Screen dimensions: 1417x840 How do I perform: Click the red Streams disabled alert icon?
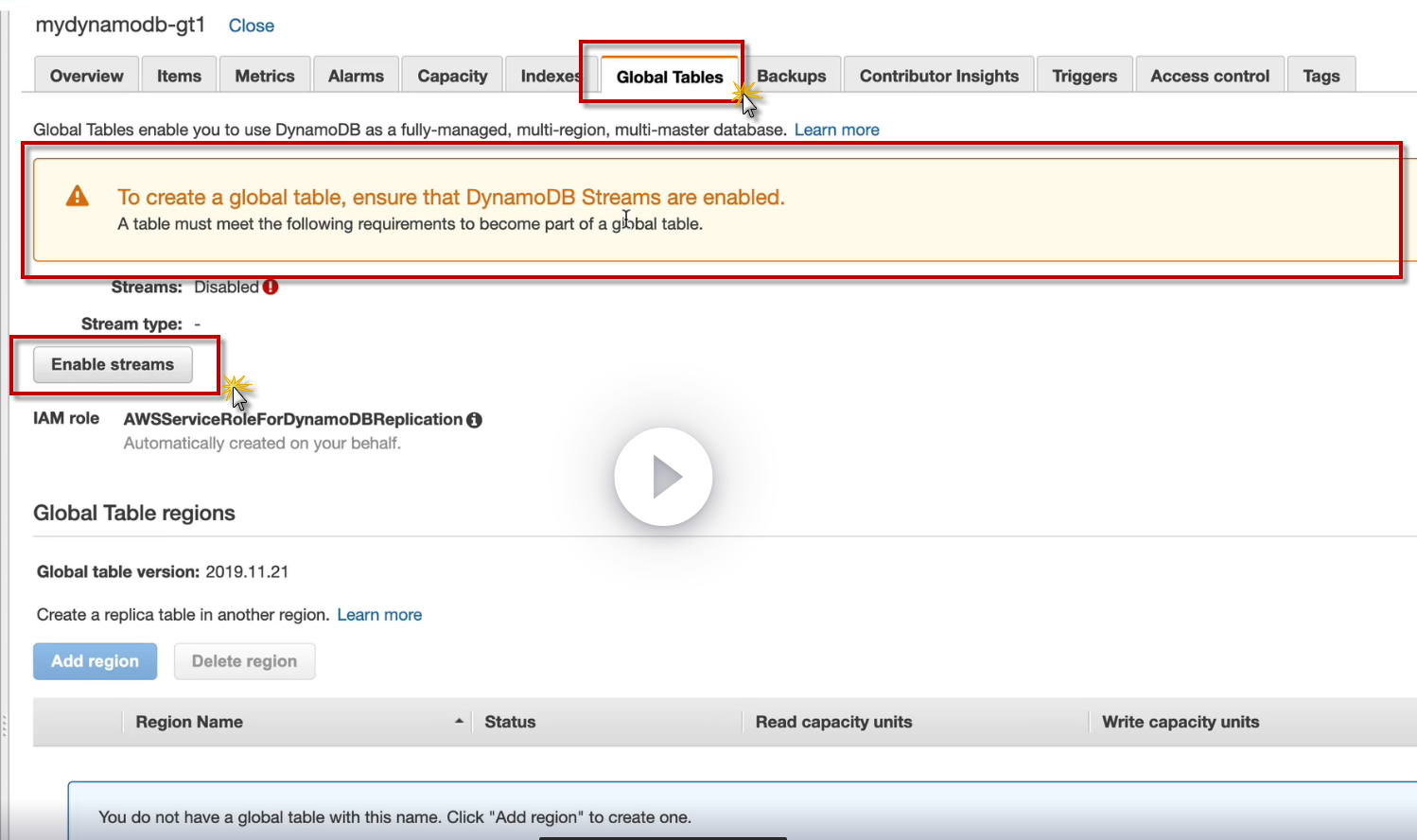pyautogui.click(x=271, y=287)
